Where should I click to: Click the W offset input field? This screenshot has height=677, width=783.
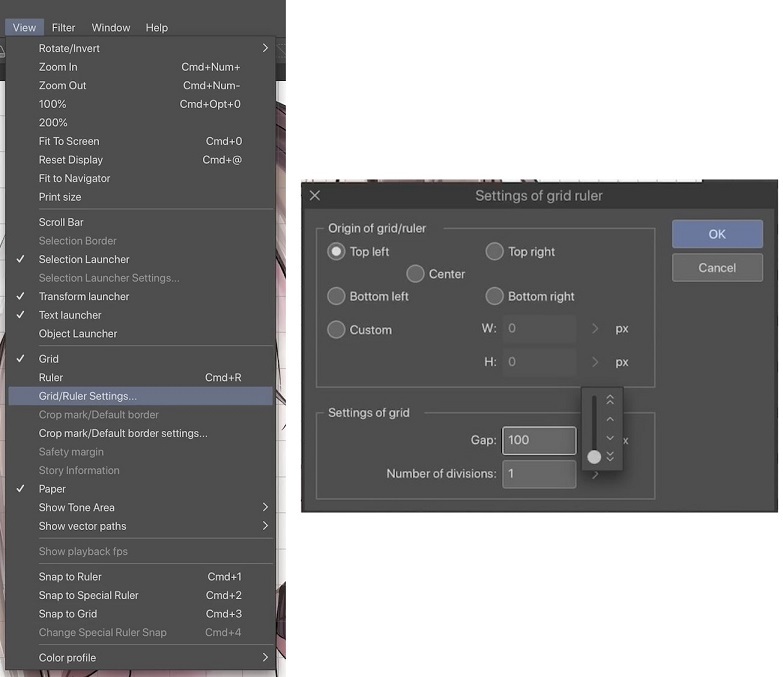click(x=539, y=329)
